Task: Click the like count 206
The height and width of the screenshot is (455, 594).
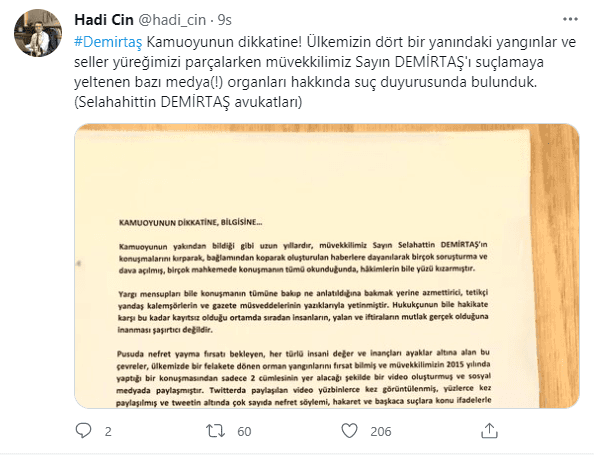Action: coord(381,431)
